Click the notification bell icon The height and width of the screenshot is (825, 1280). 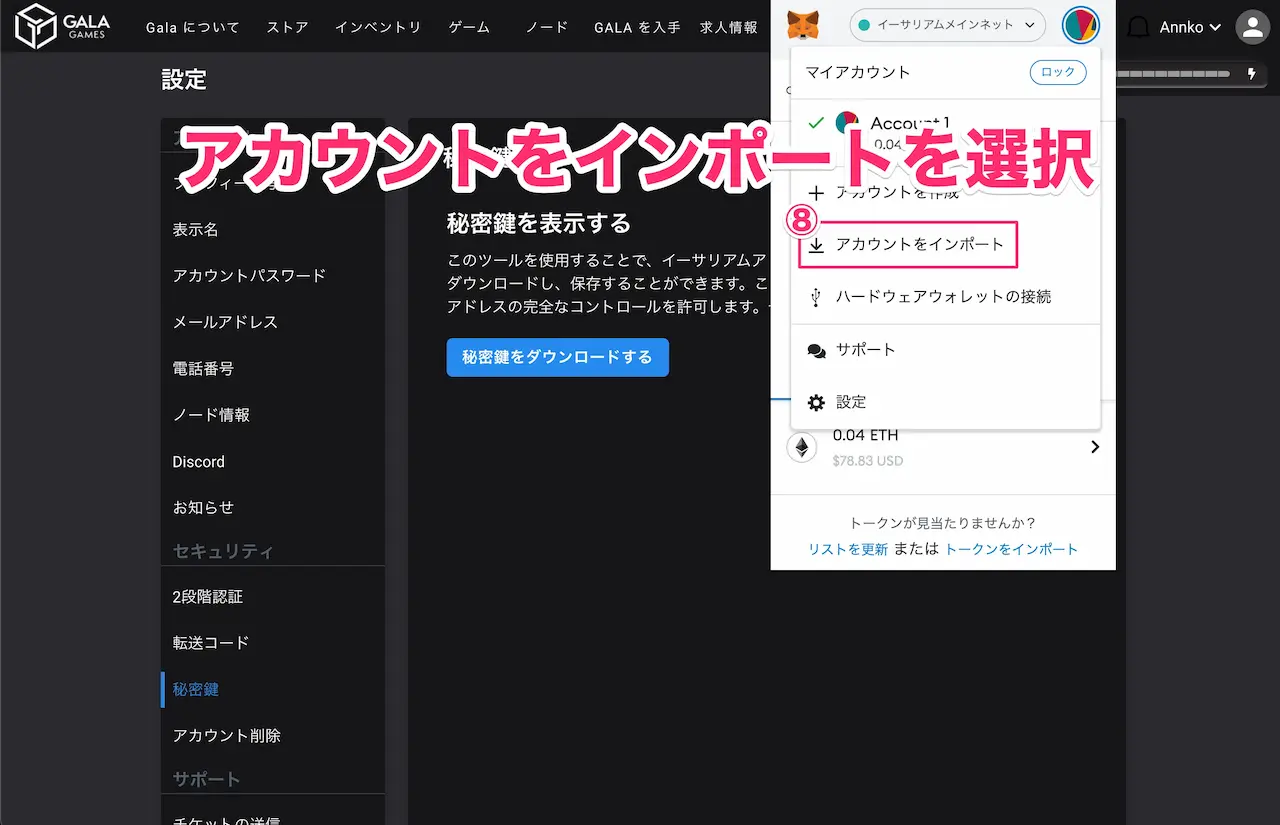1138,28
